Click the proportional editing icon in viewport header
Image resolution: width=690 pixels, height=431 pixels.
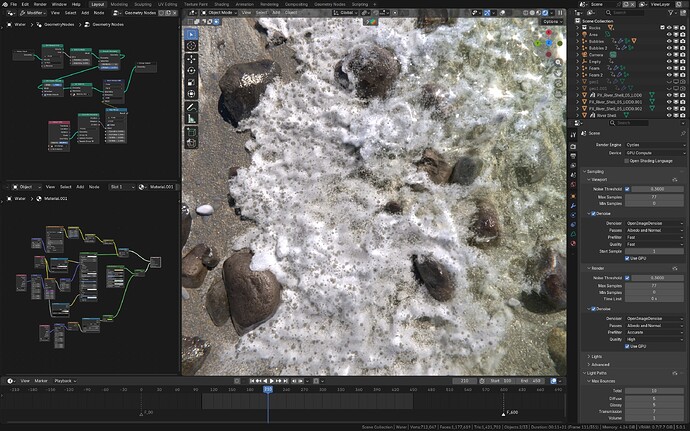(394, 13)
